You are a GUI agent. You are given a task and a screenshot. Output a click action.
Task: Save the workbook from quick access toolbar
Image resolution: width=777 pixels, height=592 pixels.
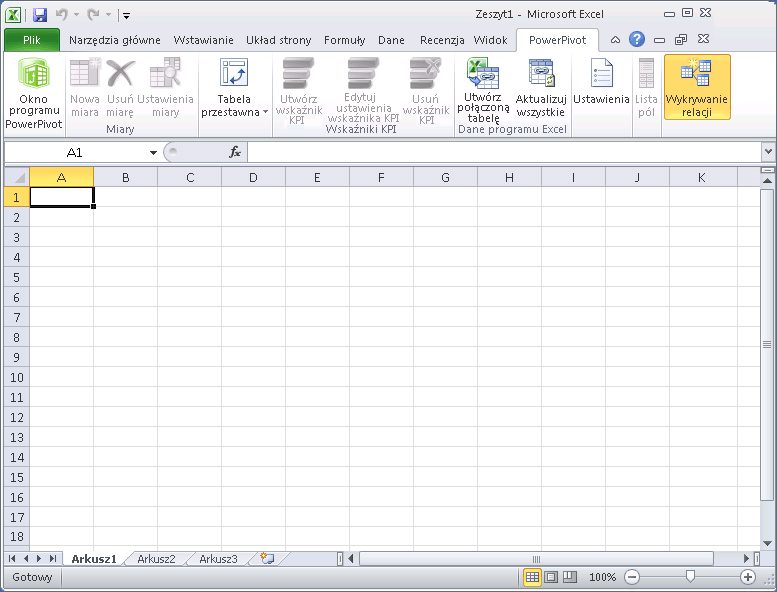[x=40, y=15]
